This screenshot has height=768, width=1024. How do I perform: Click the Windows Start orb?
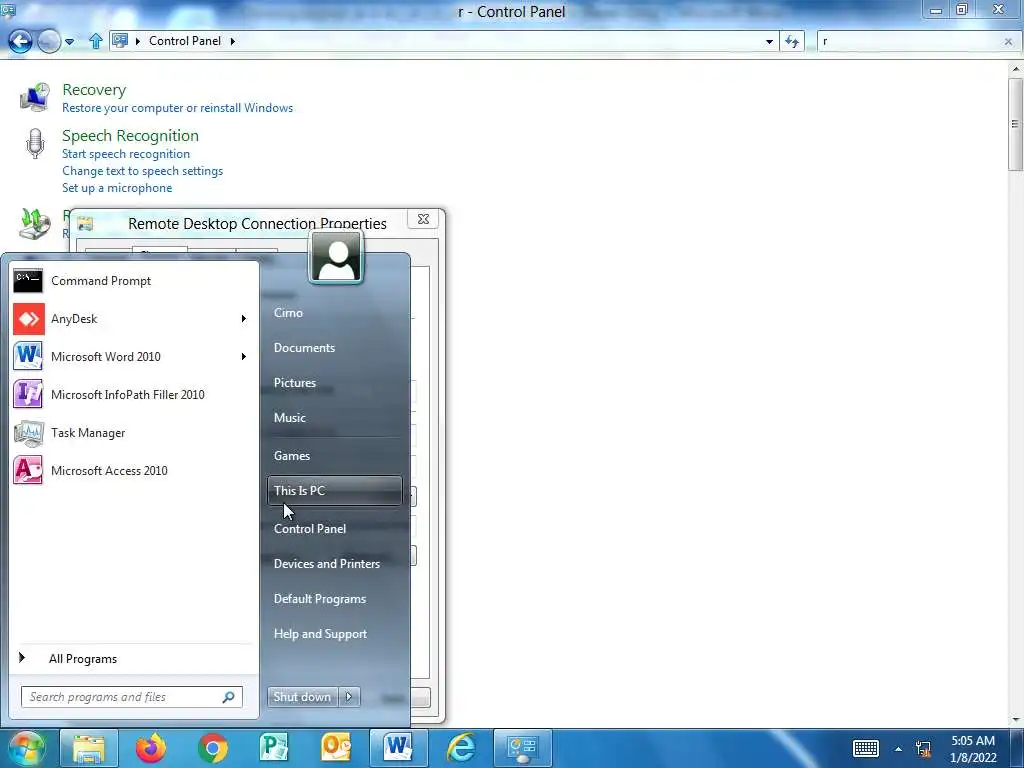coord(25,748)
